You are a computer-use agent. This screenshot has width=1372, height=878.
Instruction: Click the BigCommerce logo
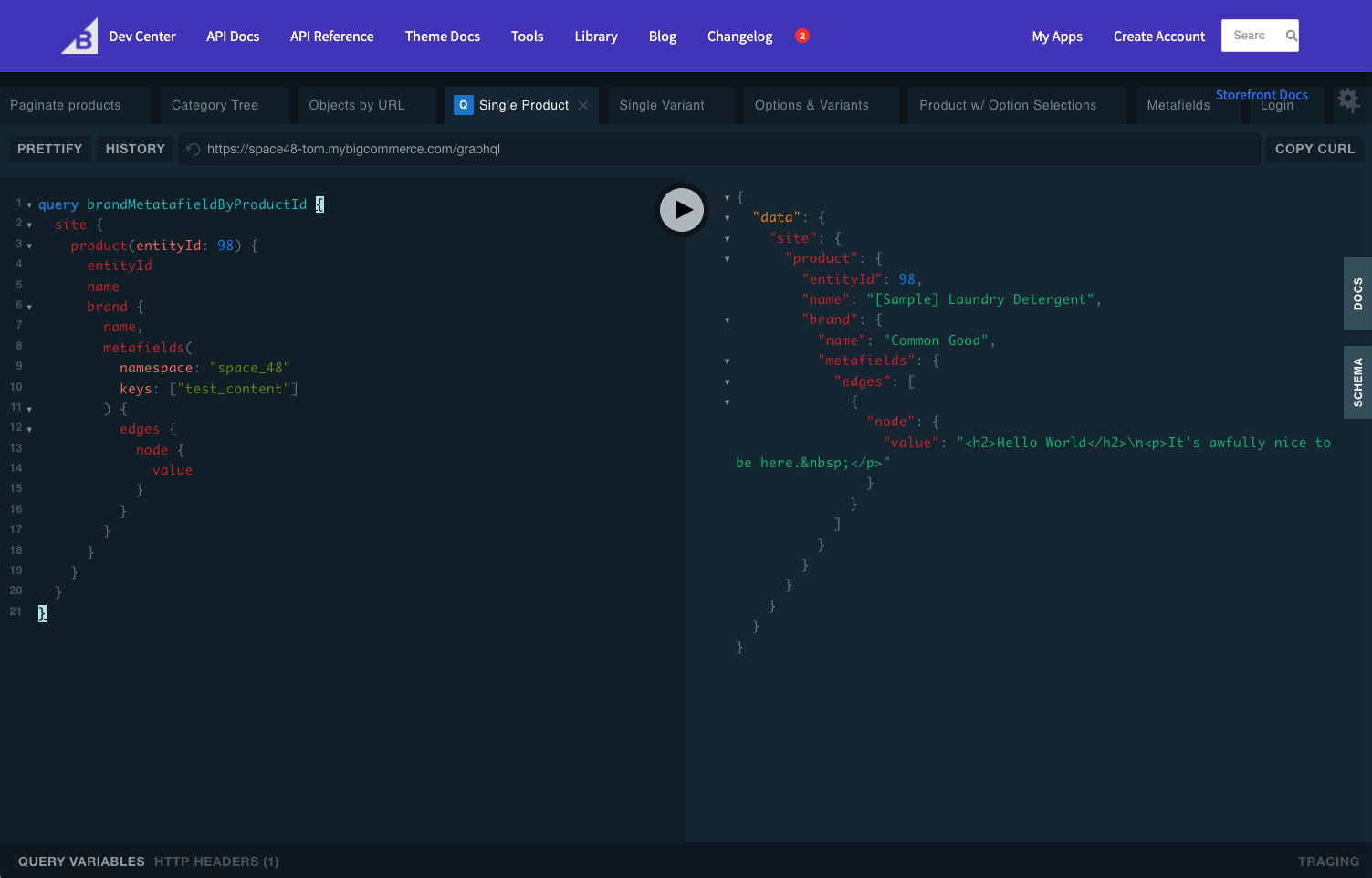point(79,36)
